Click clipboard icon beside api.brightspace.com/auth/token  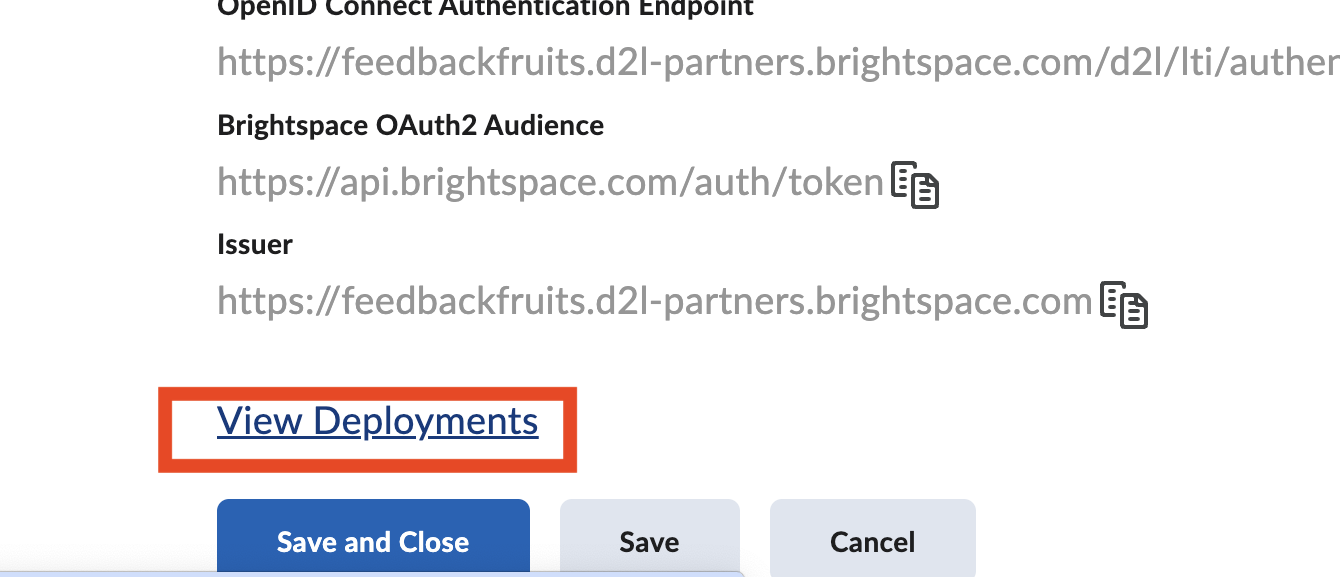[915, 185]
